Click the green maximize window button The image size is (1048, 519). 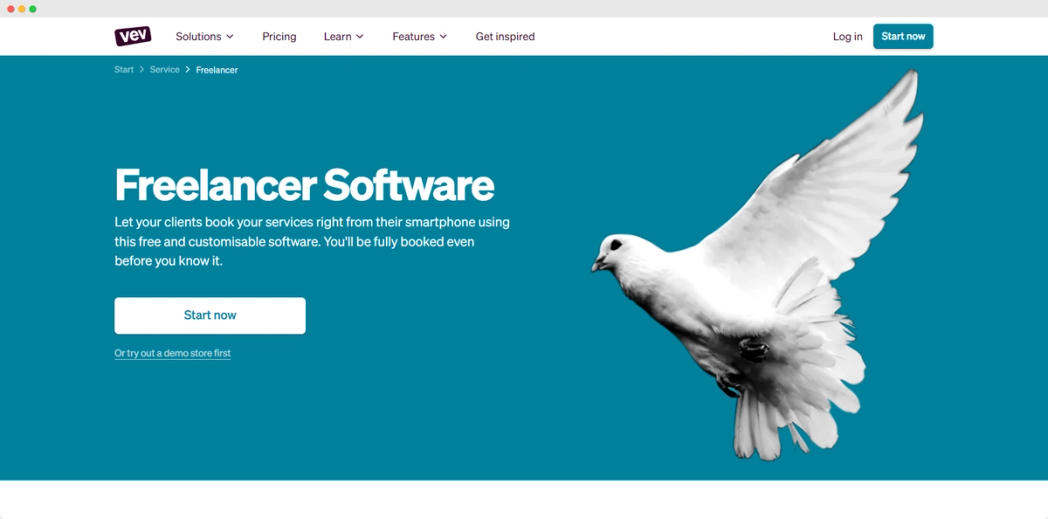(x=33, y=9)
